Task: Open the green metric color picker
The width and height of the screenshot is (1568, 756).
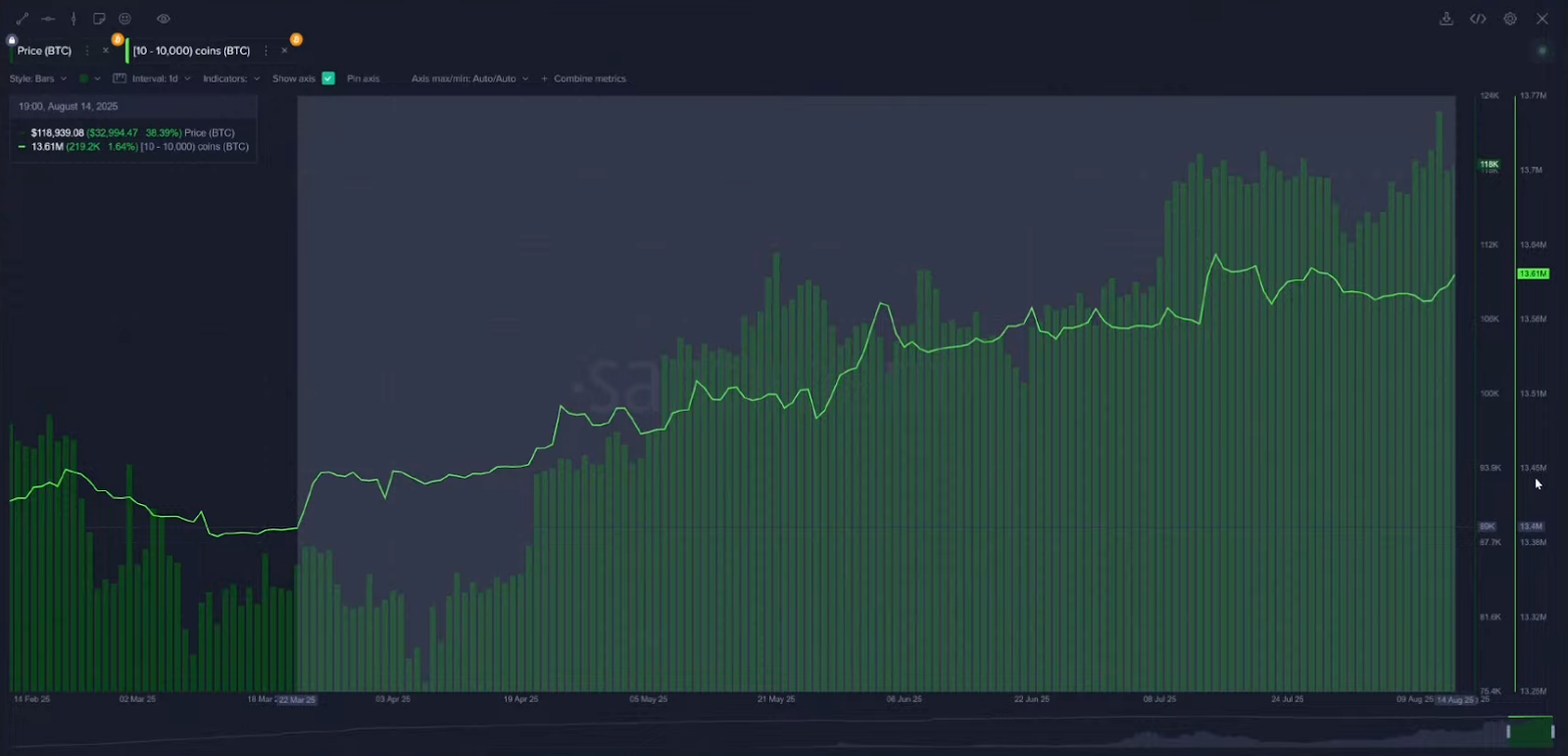Action: [89, 78]
